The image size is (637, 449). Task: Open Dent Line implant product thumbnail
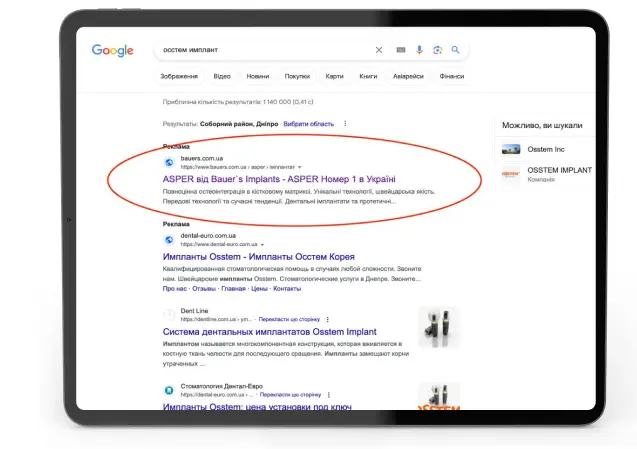(x=439, y=328)
